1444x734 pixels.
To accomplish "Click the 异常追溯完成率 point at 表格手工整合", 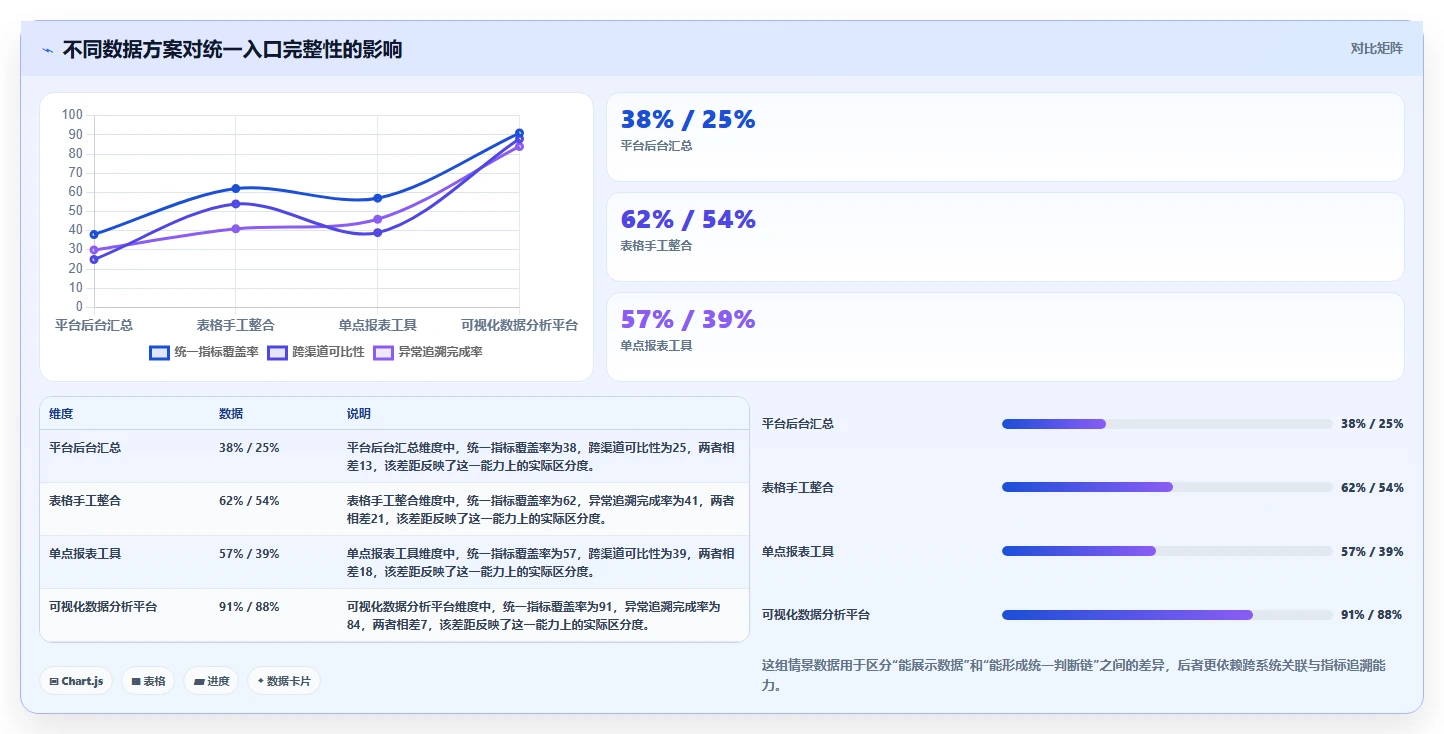I will 236,229.
